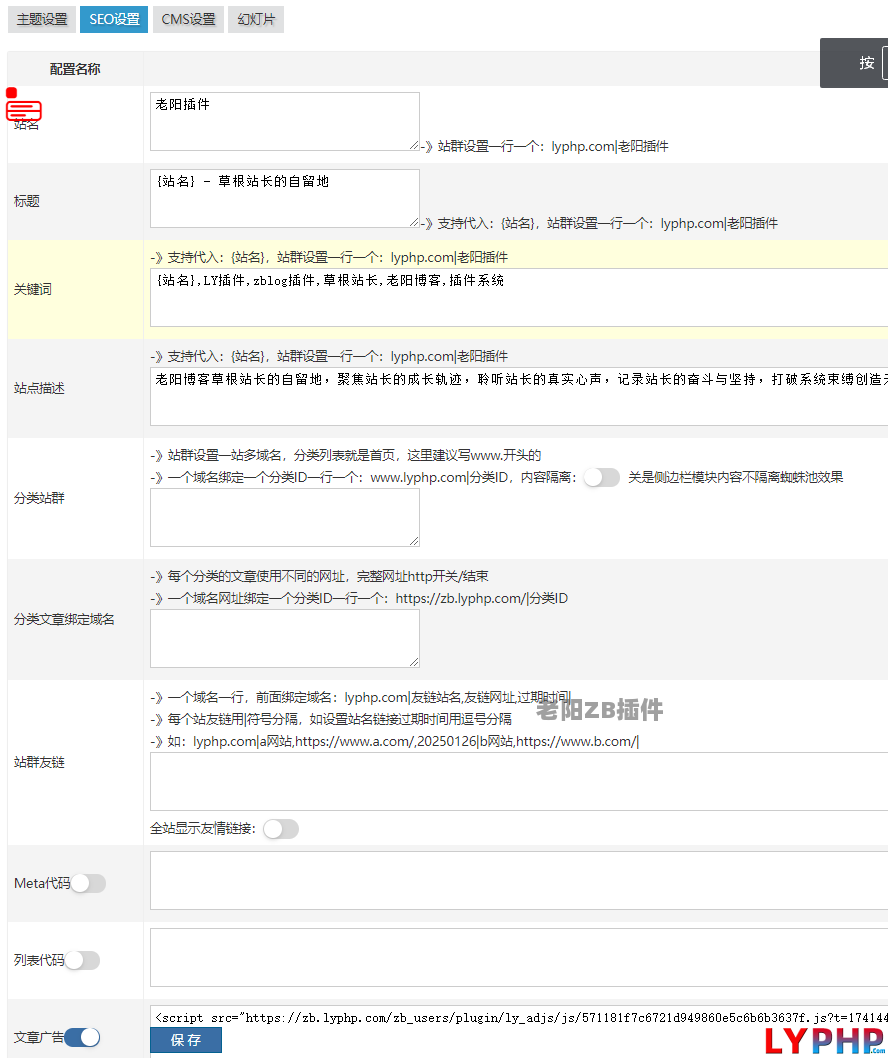Click the 文章广告 script code field
The height and width of the screenshot is (1058, 888).
519,1017
